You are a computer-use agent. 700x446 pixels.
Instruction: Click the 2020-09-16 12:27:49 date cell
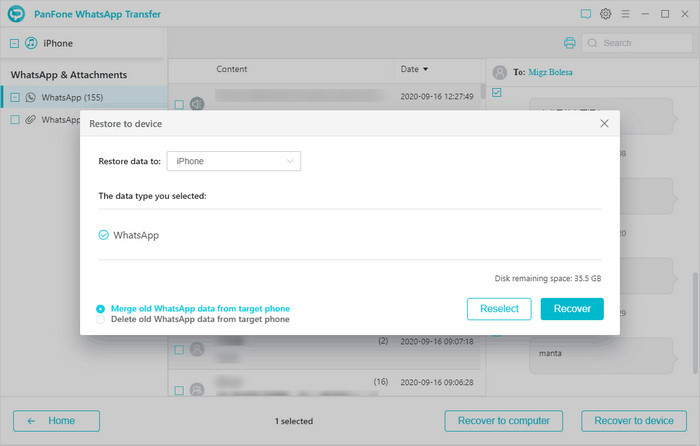click(437, 96)
